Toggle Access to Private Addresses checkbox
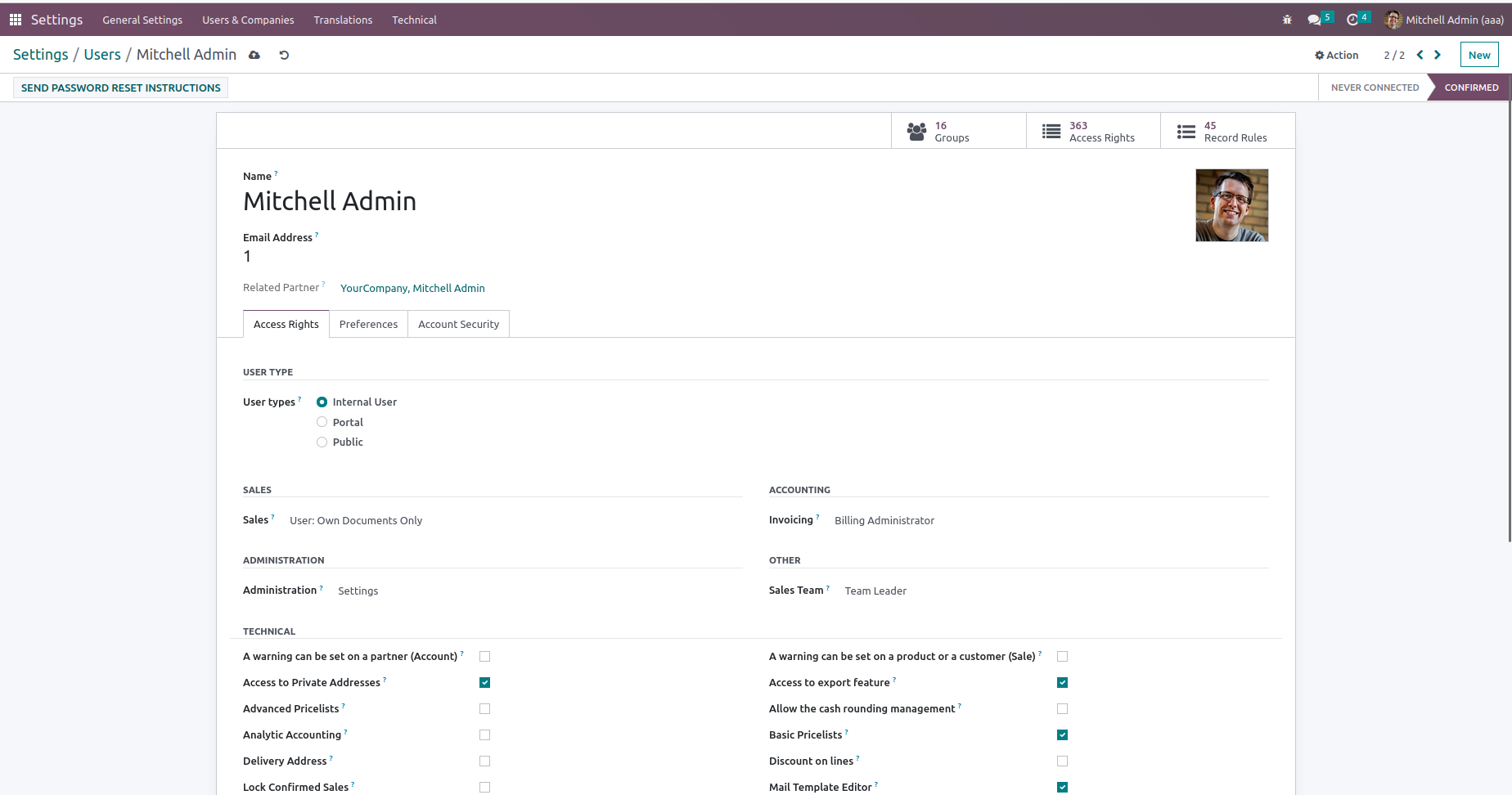Viewport: 1512px width, 795px height. pos(485,682)
